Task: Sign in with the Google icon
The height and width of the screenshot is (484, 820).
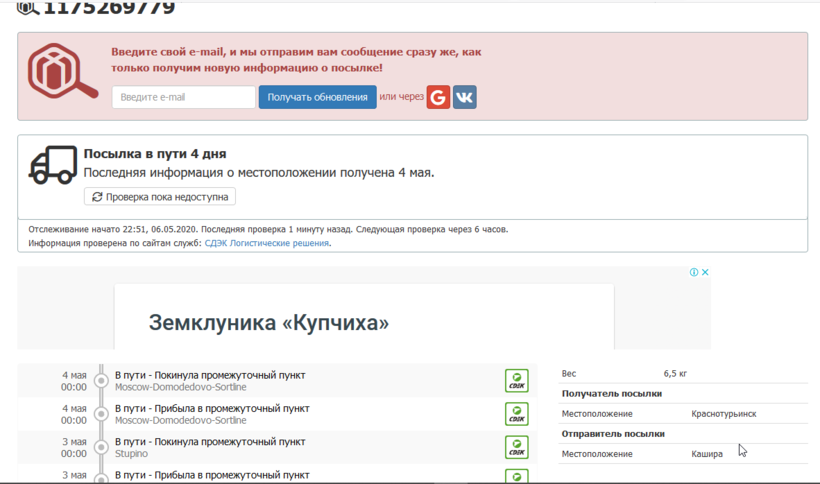Action: tap(438, 97)
